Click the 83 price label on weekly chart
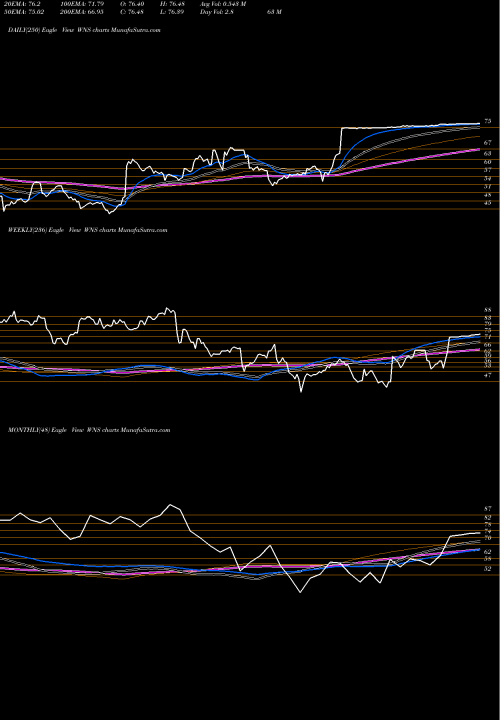 (x=488, y=318)
